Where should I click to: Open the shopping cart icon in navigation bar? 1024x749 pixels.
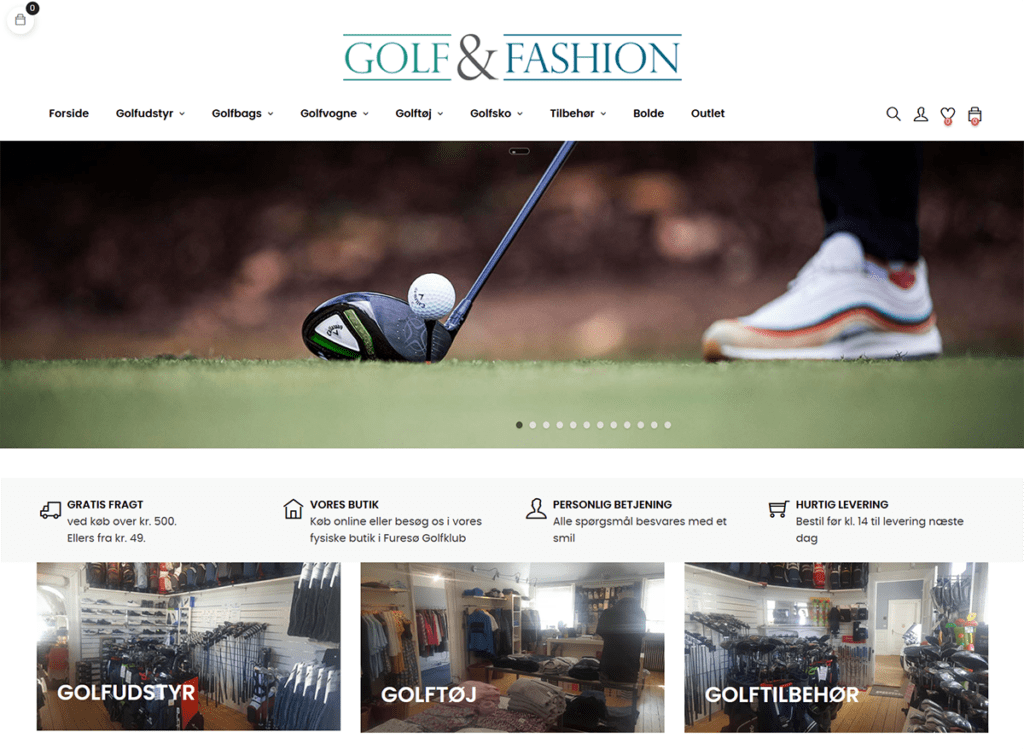coord(975,115)
